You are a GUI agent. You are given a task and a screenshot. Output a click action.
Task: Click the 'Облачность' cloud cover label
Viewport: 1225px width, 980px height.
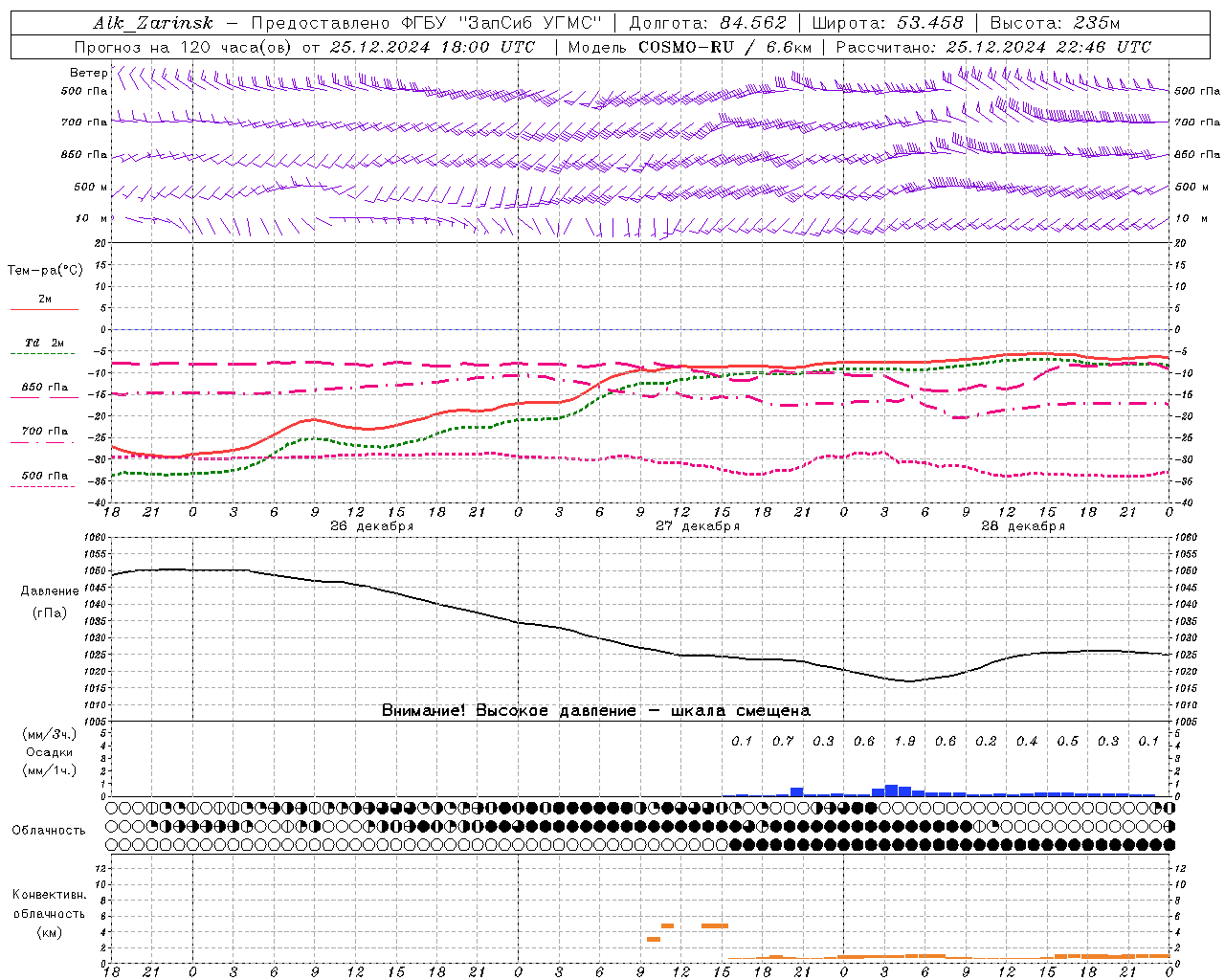pyautogui.click(x=49, y=831)
